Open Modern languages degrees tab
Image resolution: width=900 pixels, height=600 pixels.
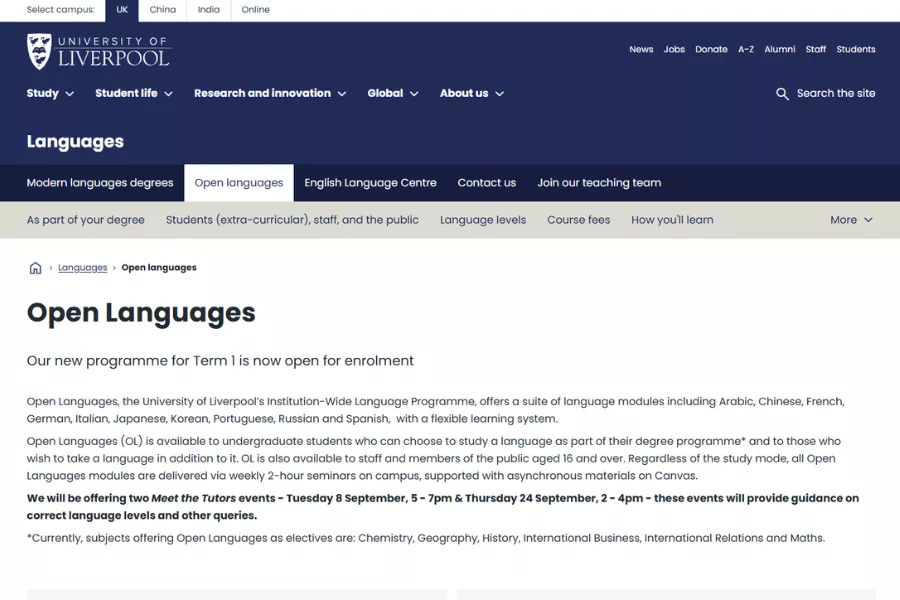click(x=100, y=183)
